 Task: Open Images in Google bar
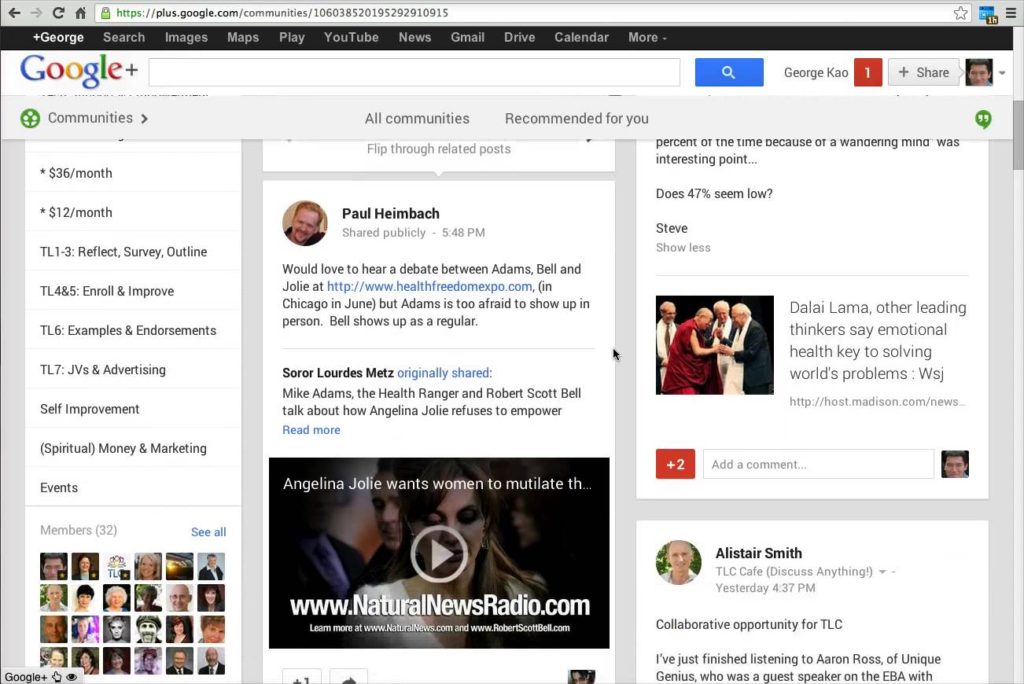(186, 37)
